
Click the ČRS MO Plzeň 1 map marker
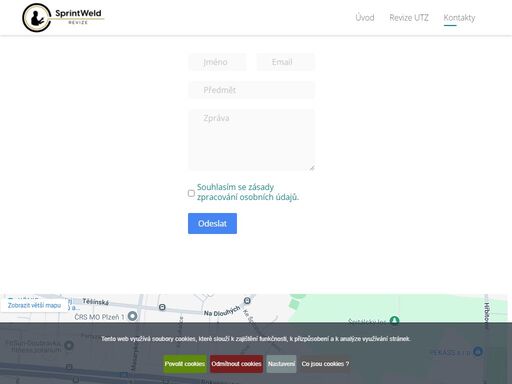click(133, 316)
